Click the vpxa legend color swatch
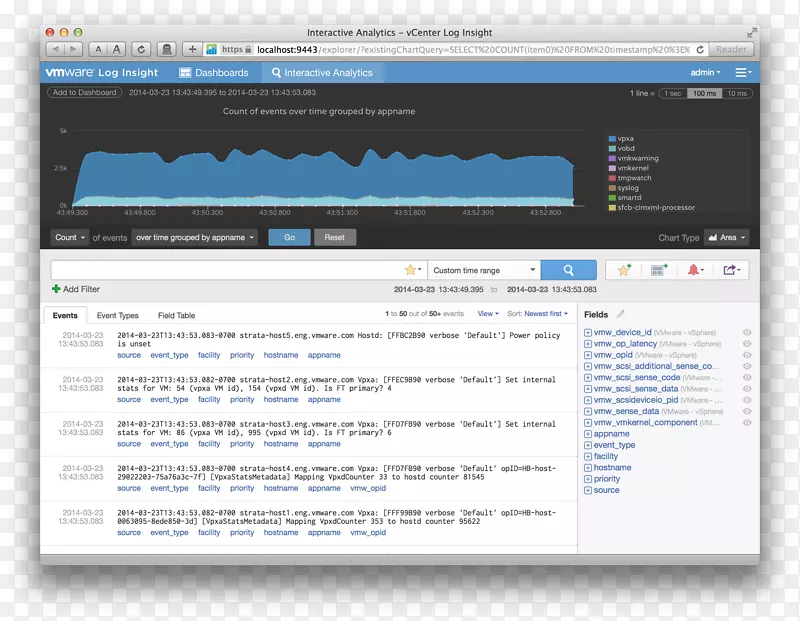Image resolution: width=800 pixels, height=621 pixels. coord(612,138)
